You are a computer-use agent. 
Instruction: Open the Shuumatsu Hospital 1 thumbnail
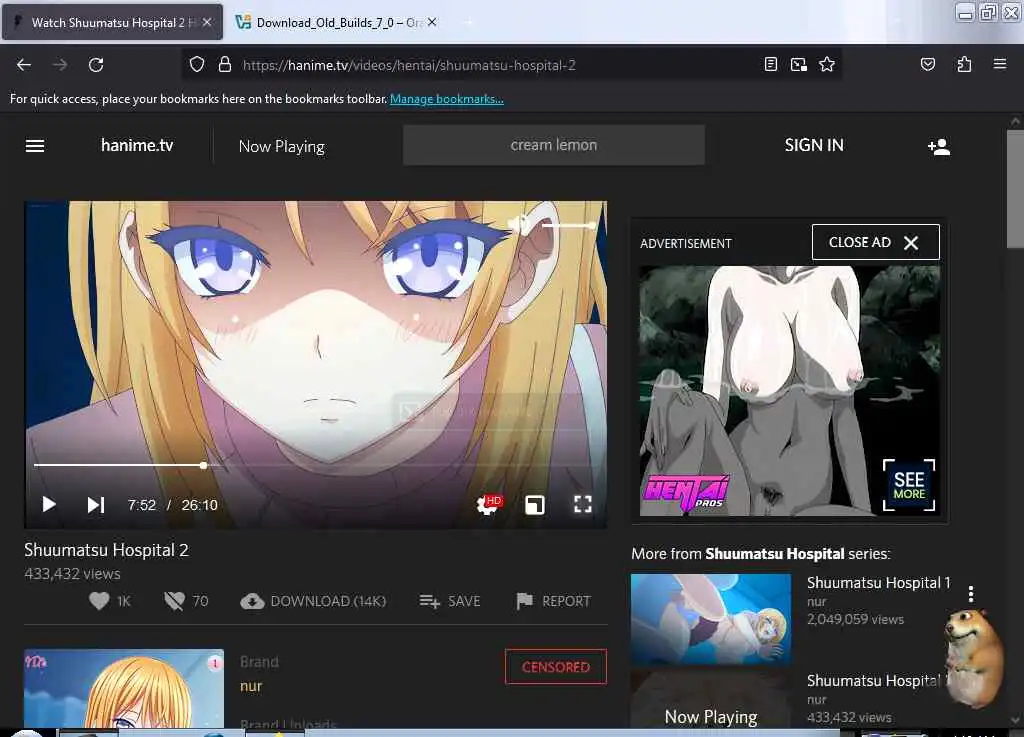[x=711, y=619]
